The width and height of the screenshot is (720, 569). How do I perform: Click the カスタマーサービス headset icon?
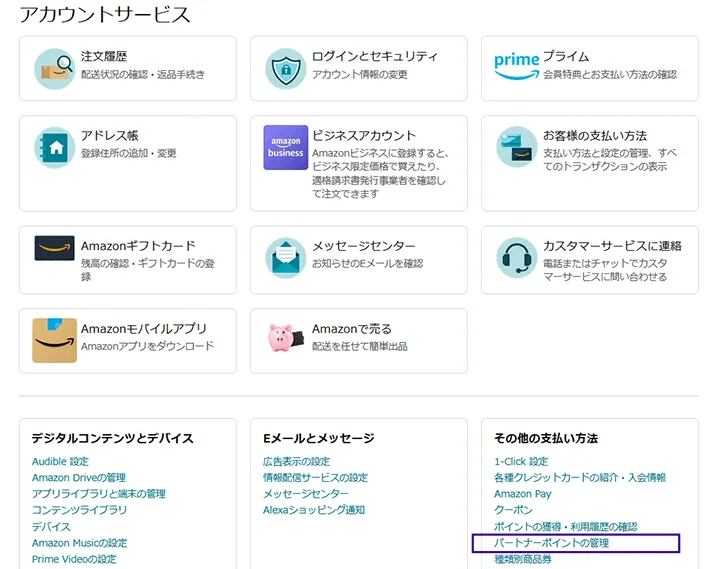click(517, 258)
